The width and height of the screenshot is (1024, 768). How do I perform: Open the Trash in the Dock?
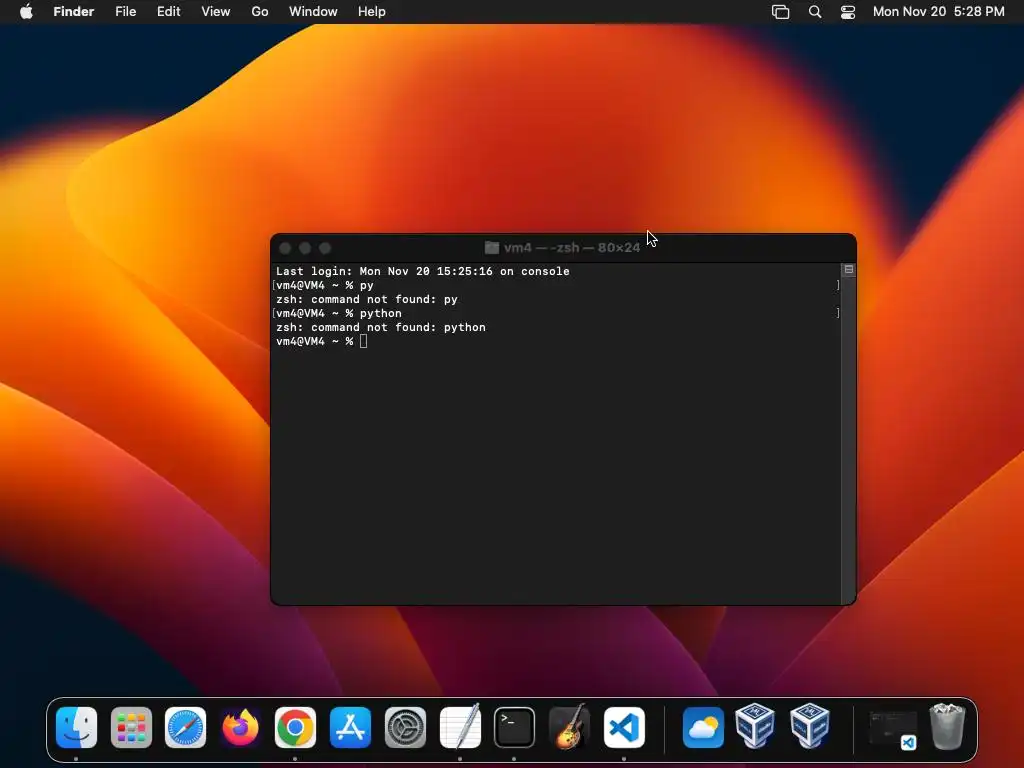[947, 726]
